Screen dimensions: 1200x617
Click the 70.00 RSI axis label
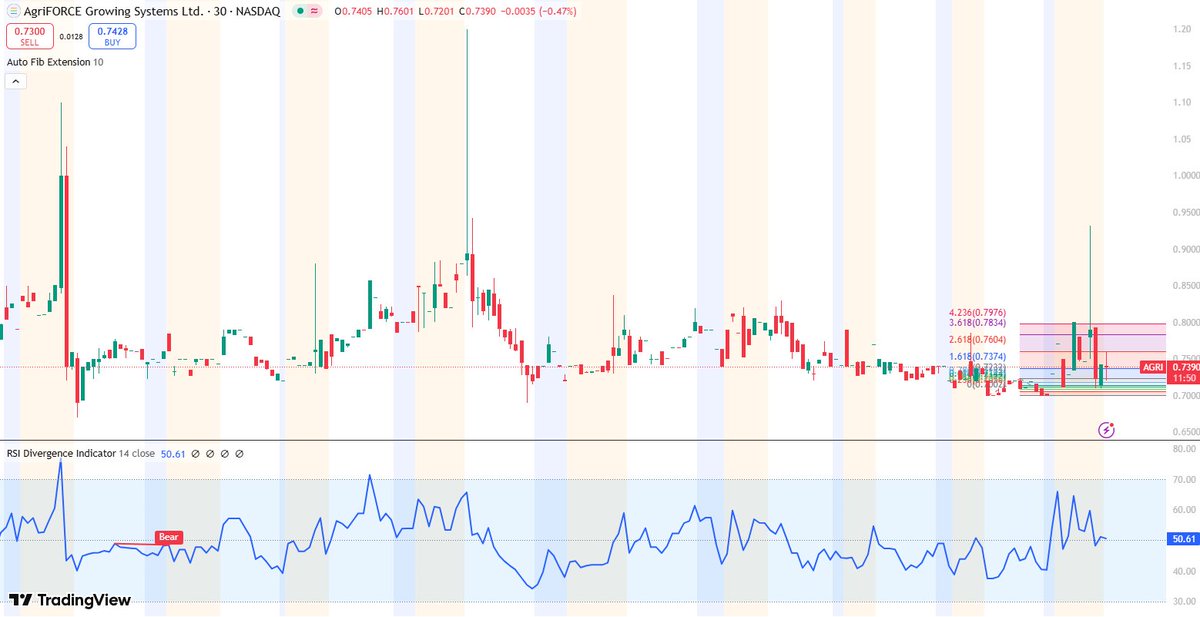[x=1184, y=479]
